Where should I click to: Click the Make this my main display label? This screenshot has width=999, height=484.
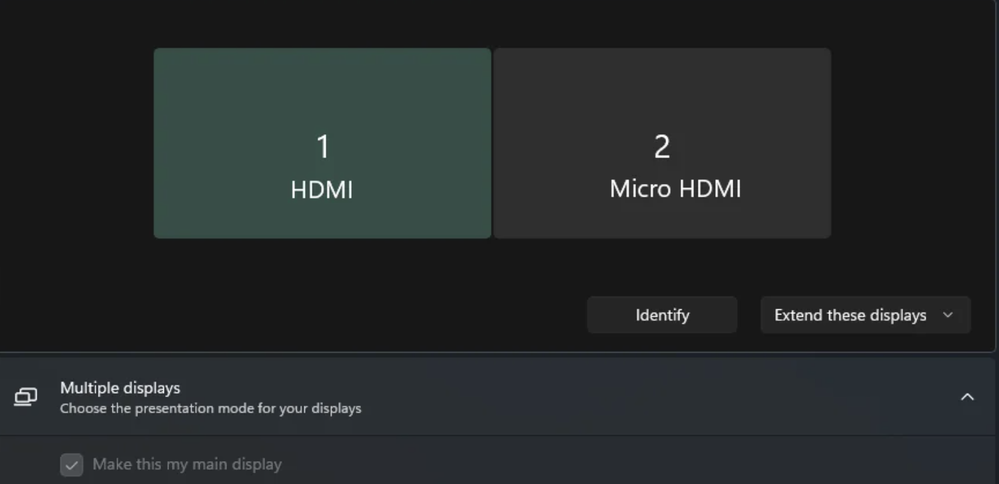coord(187,464)
